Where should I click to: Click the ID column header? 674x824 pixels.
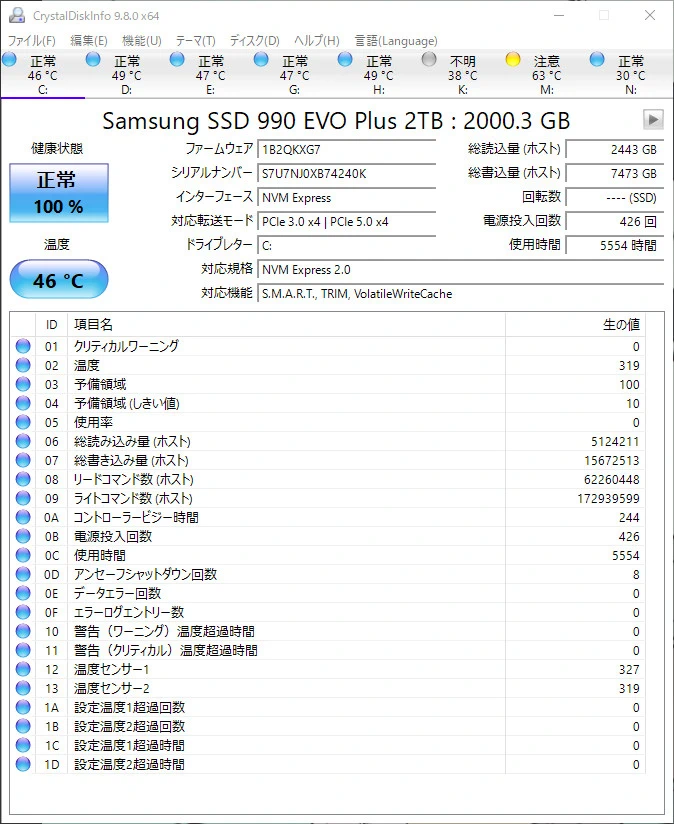coord(51,325)
